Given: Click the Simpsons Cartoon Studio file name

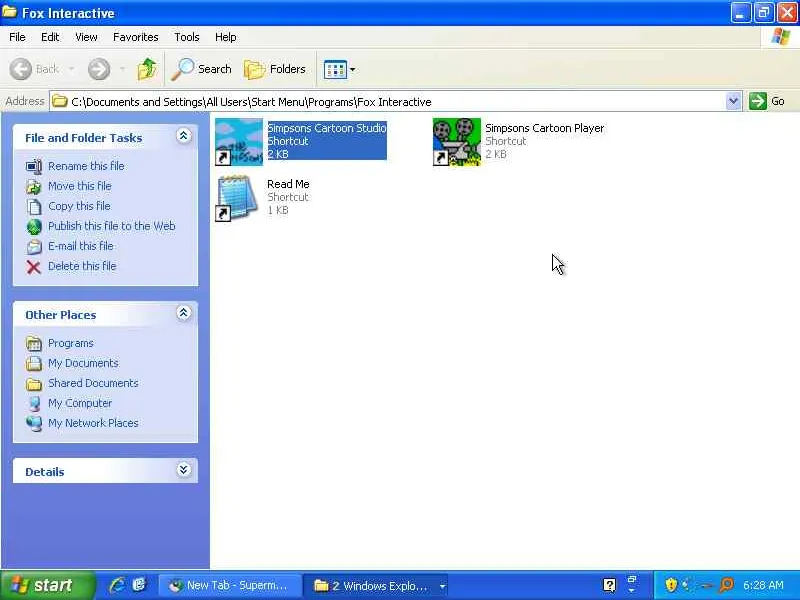Looking at the screenshot, I should (327, 128).
